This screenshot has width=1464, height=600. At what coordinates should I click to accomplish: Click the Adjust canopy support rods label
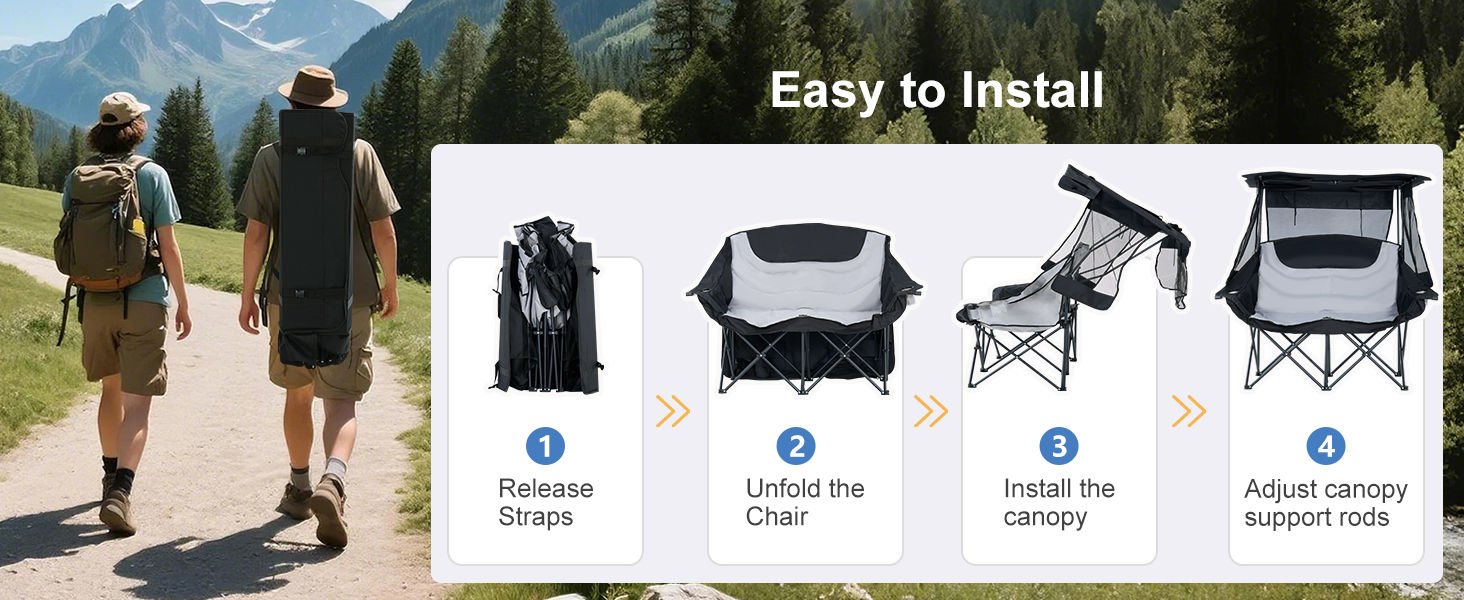tap(1326, 503)
